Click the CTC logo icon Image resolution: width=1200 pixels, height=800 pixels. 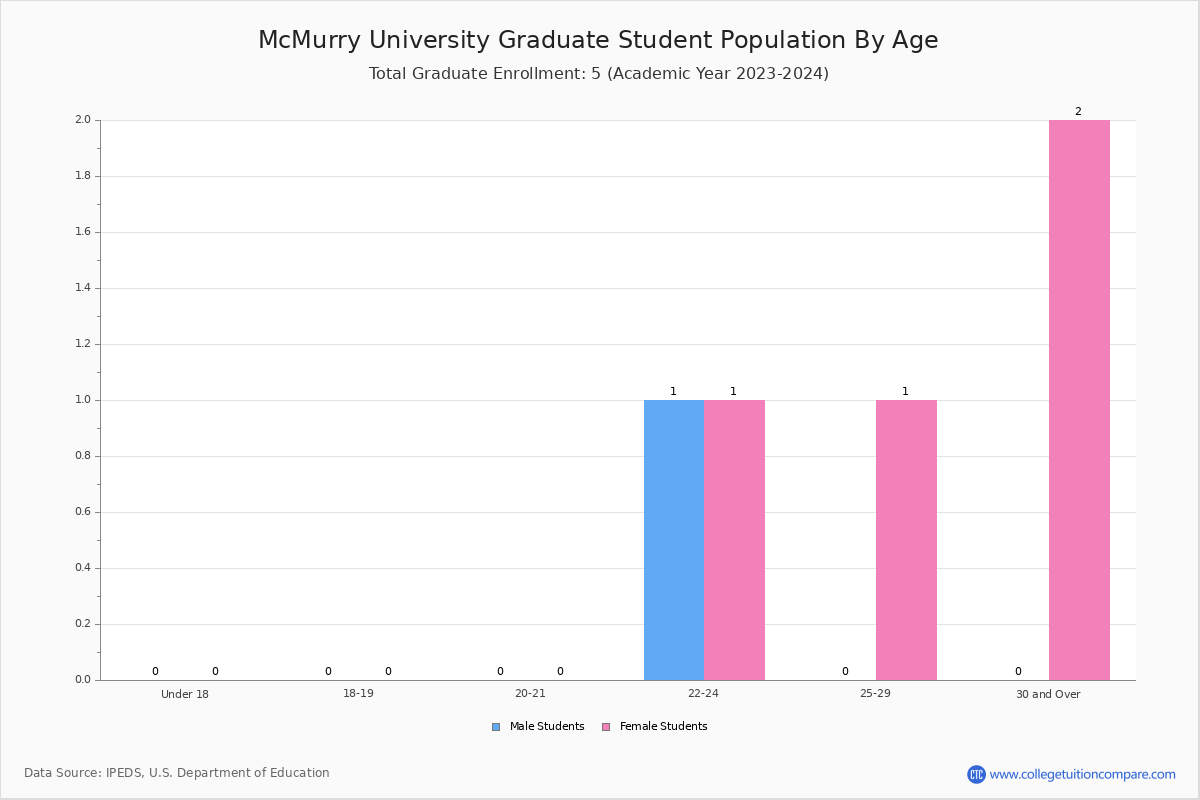click(x=976, y=774)
